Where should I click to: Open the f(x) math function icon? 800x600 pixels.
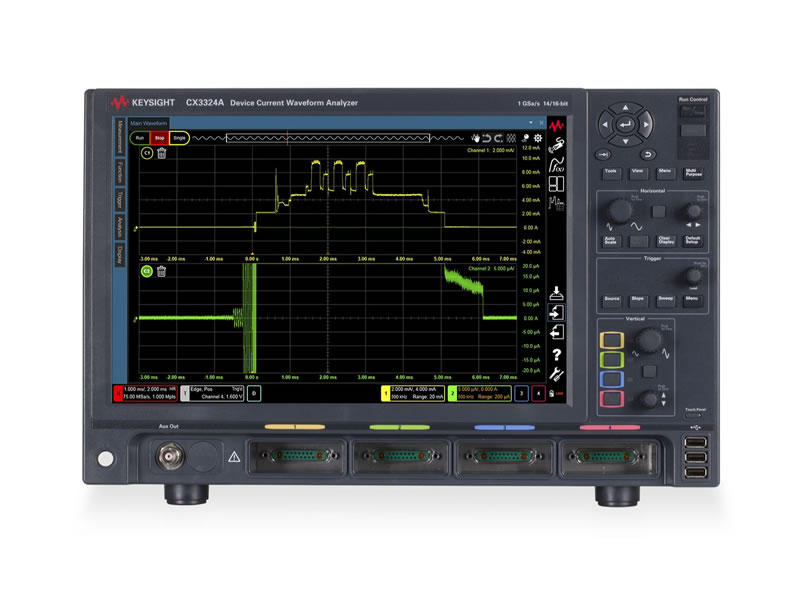pyautogui.click(x=556, y=165)
